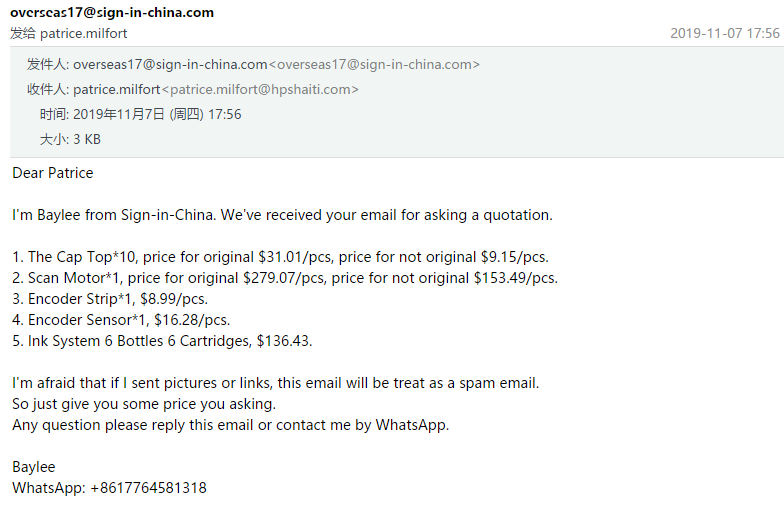Image resolution: width=784 pixels, height=512 pixels.
Task: Click the Encoder Strip price line
Action: coord(110,299)
